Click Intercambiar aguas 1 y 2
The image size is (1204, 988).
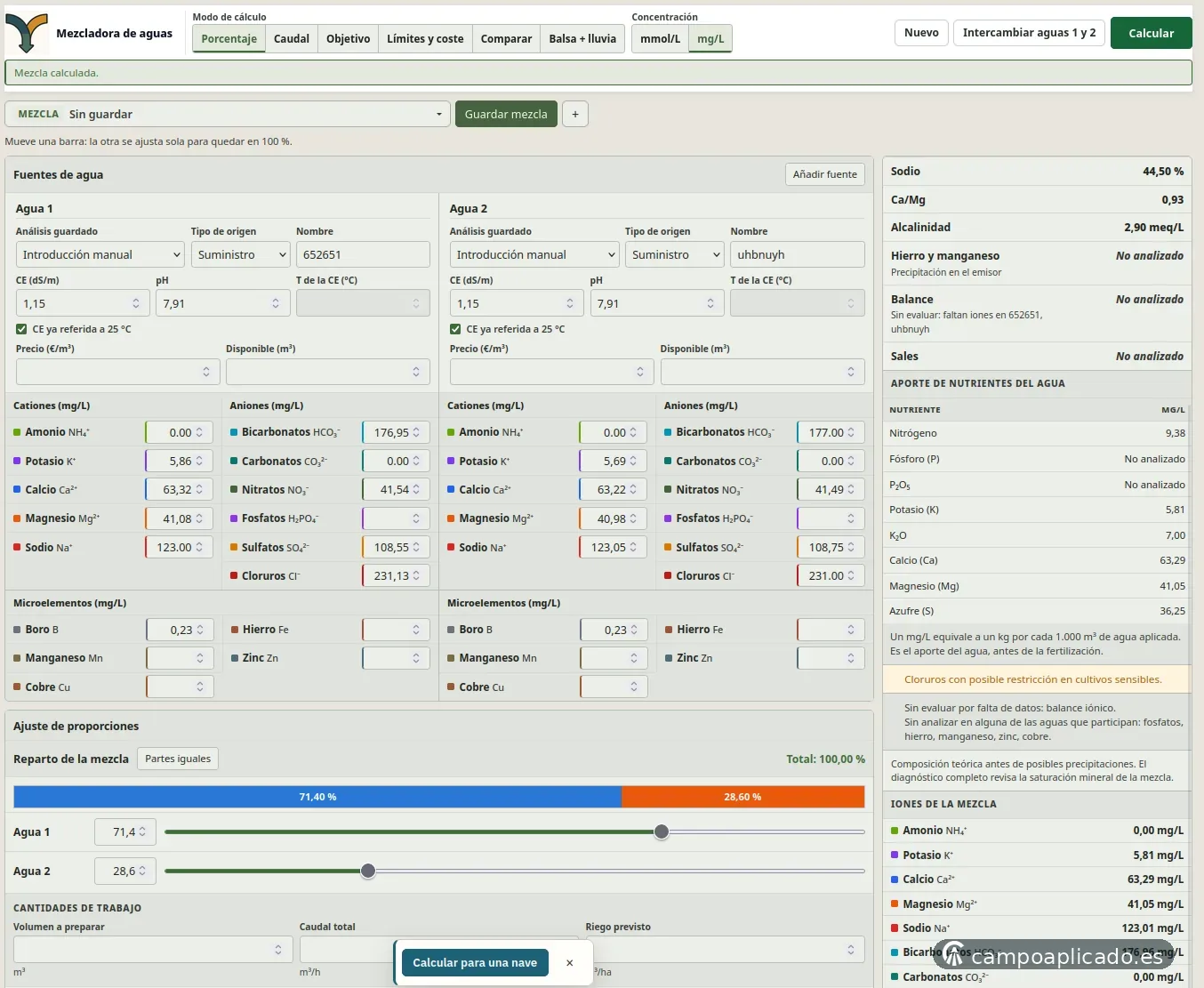pos(1029,33)
